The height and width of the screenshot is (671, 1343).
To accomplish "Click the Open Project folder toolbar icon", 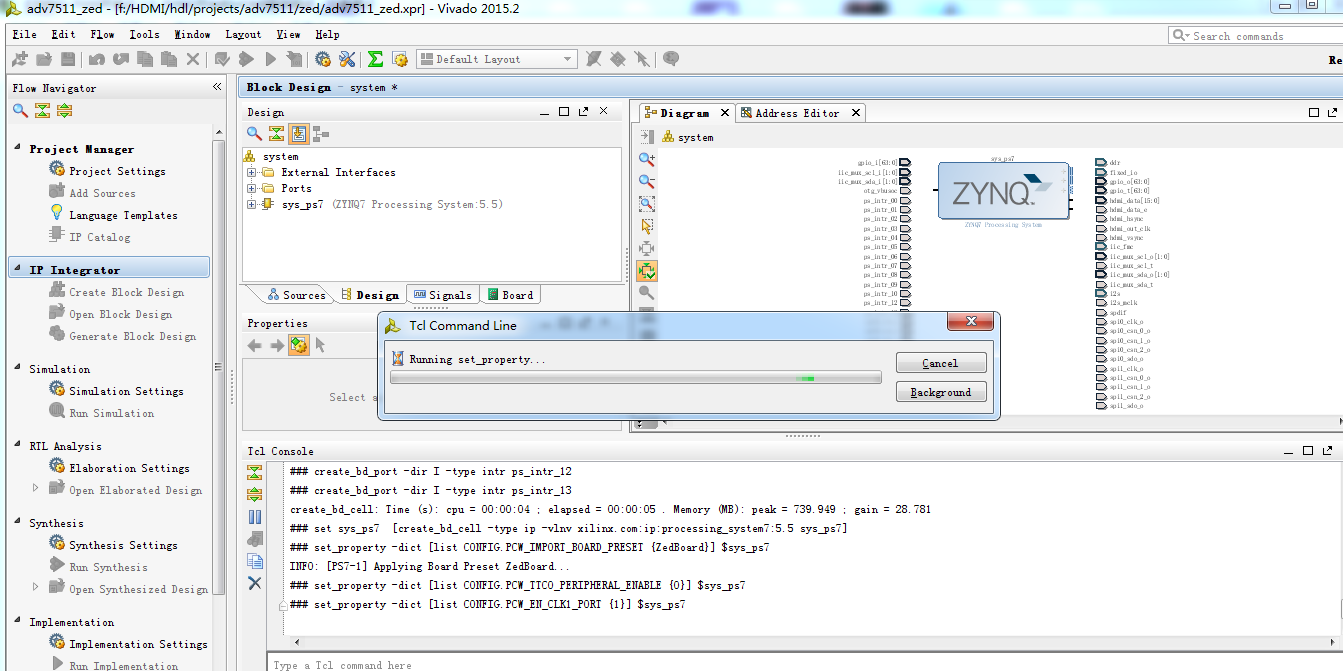I will pos(44,59).
